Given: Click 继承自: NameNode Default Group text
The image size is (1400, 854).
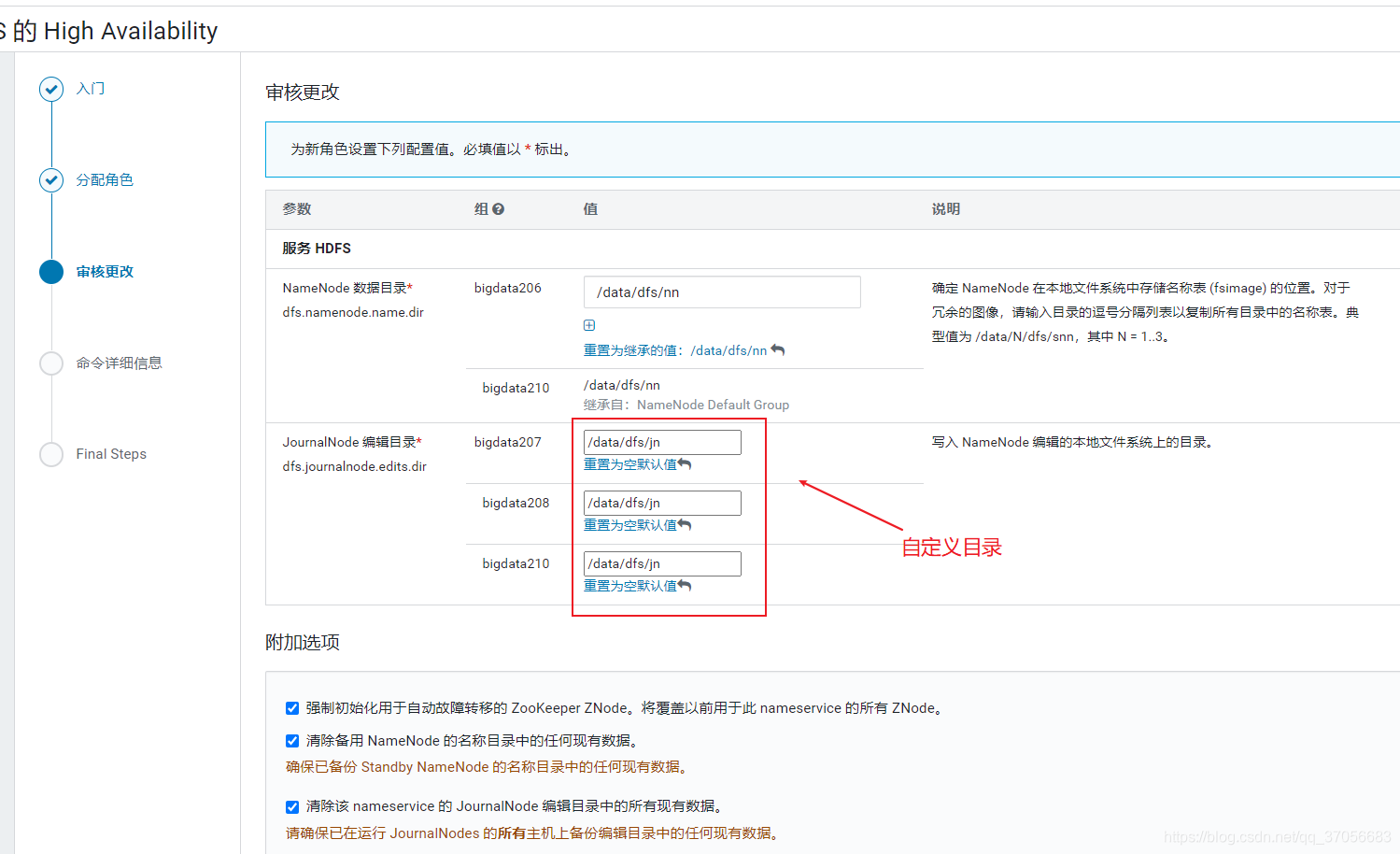Looking at the screenshot, I should coord(686,405).
